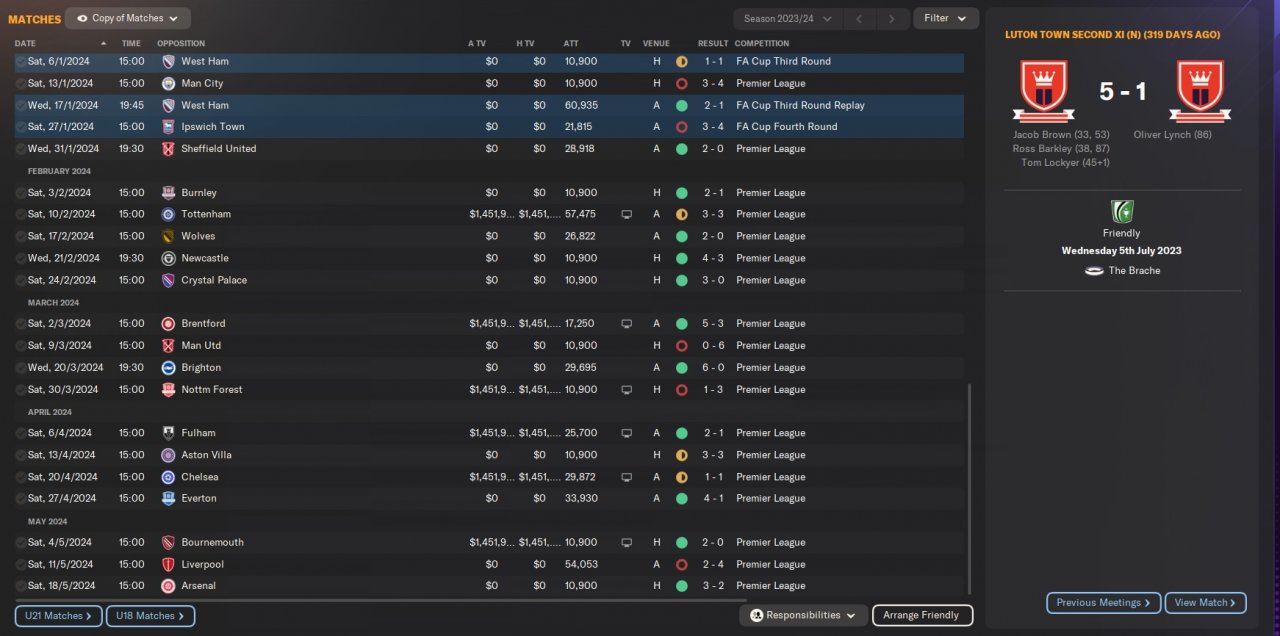Click the TV icon on Tottenham row

[627, 215]
